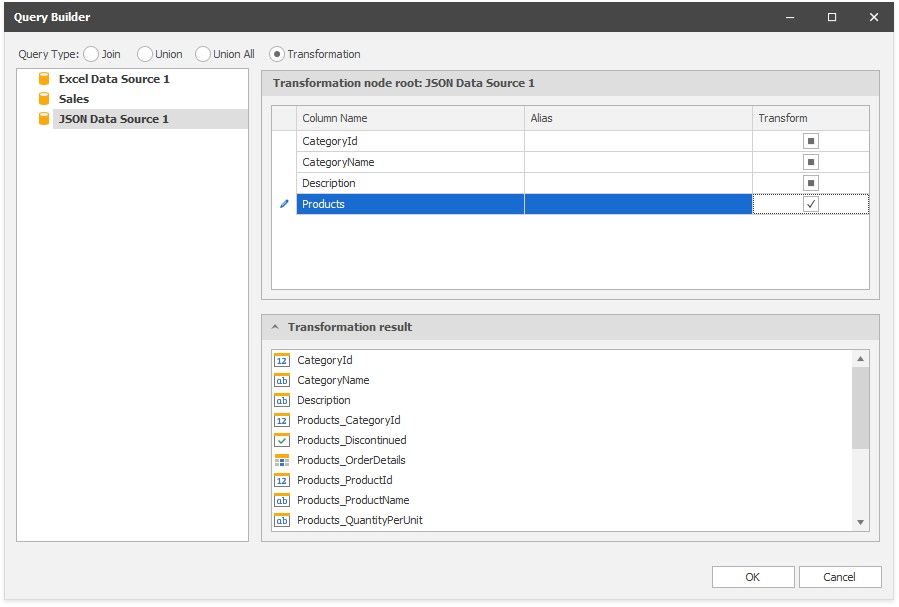Toggle Transform checkbox for CategoryId
899x607 pixels.
810,141
